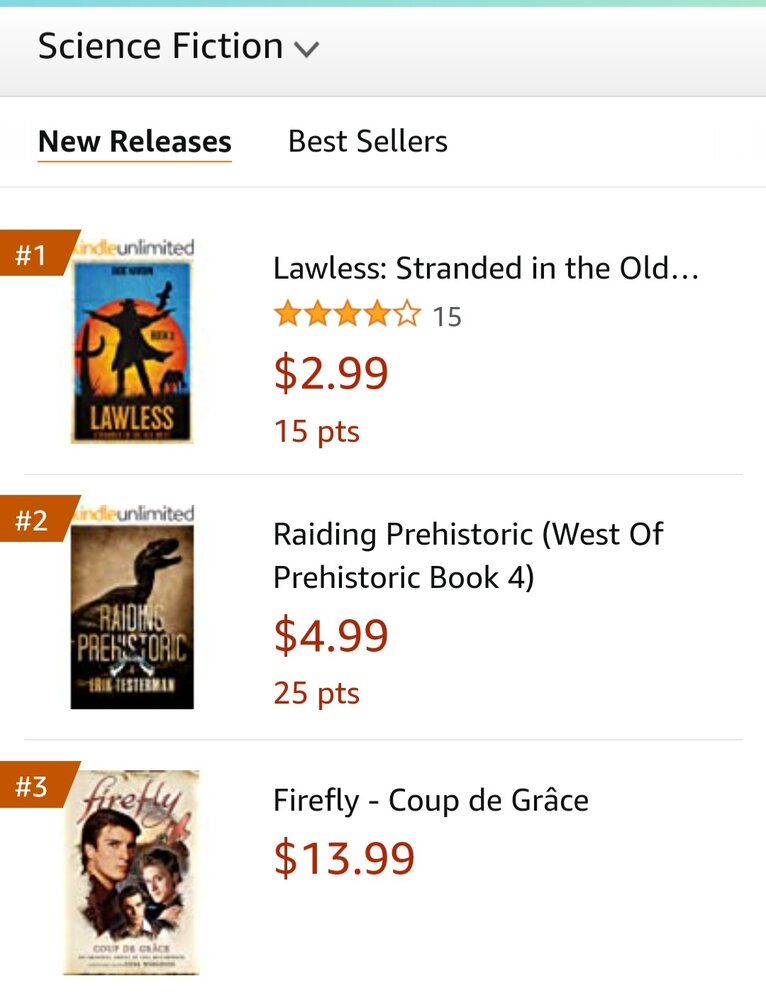Click the $2.99 price for Lawless
Viewport: 766px width, 1000px height.
pyautogui.click(x=330, y=372)
